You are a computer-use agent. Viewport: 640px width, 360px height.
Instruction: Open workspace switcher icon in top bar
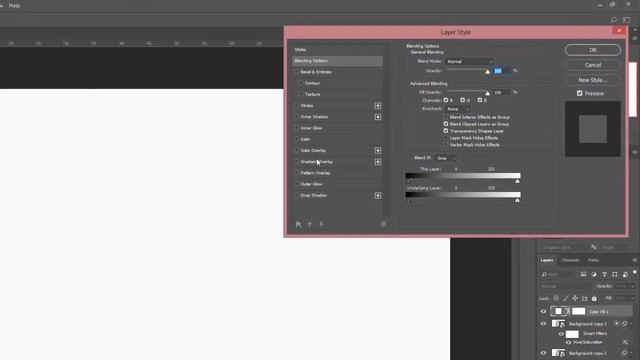coord(627,20)
